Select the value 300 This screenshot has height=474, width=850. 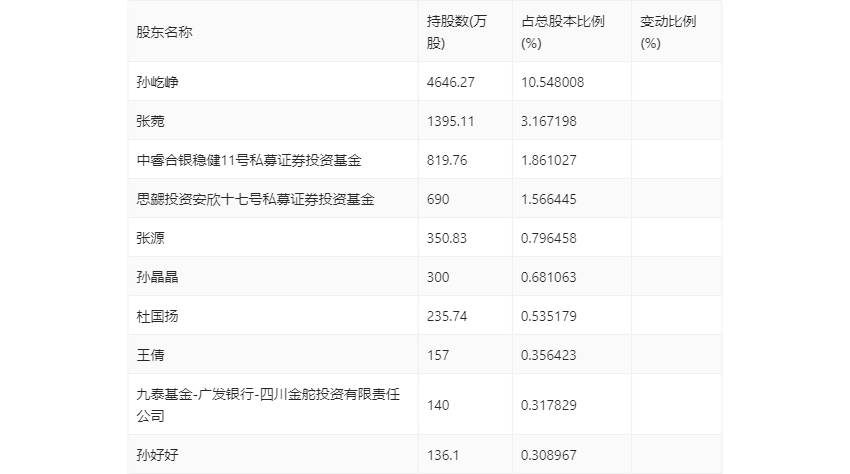coord(438,277)
